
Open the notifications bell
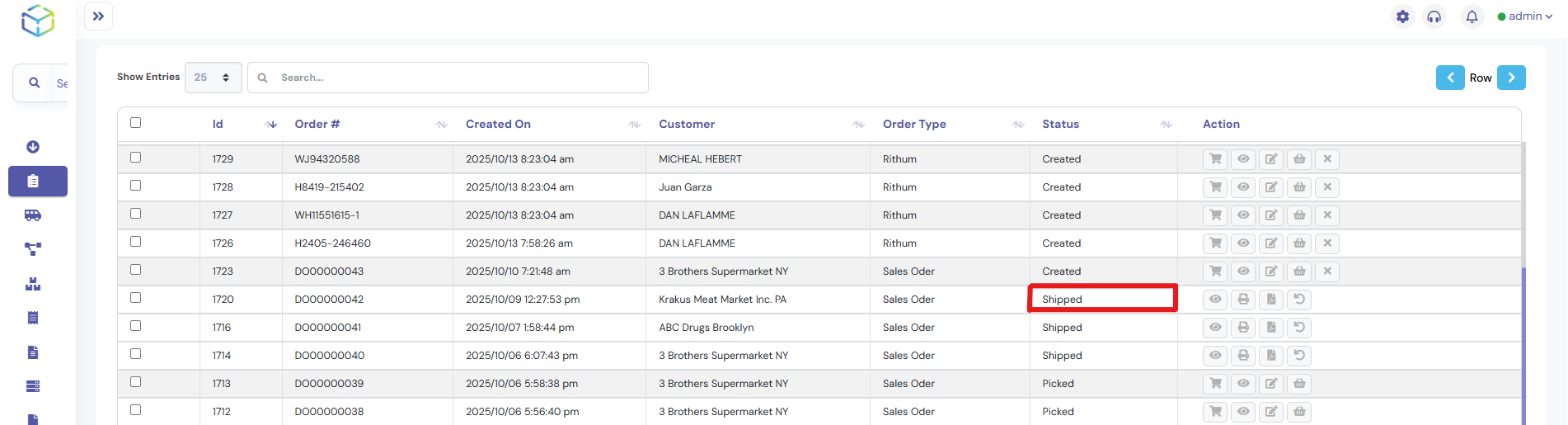point(1472,17)
